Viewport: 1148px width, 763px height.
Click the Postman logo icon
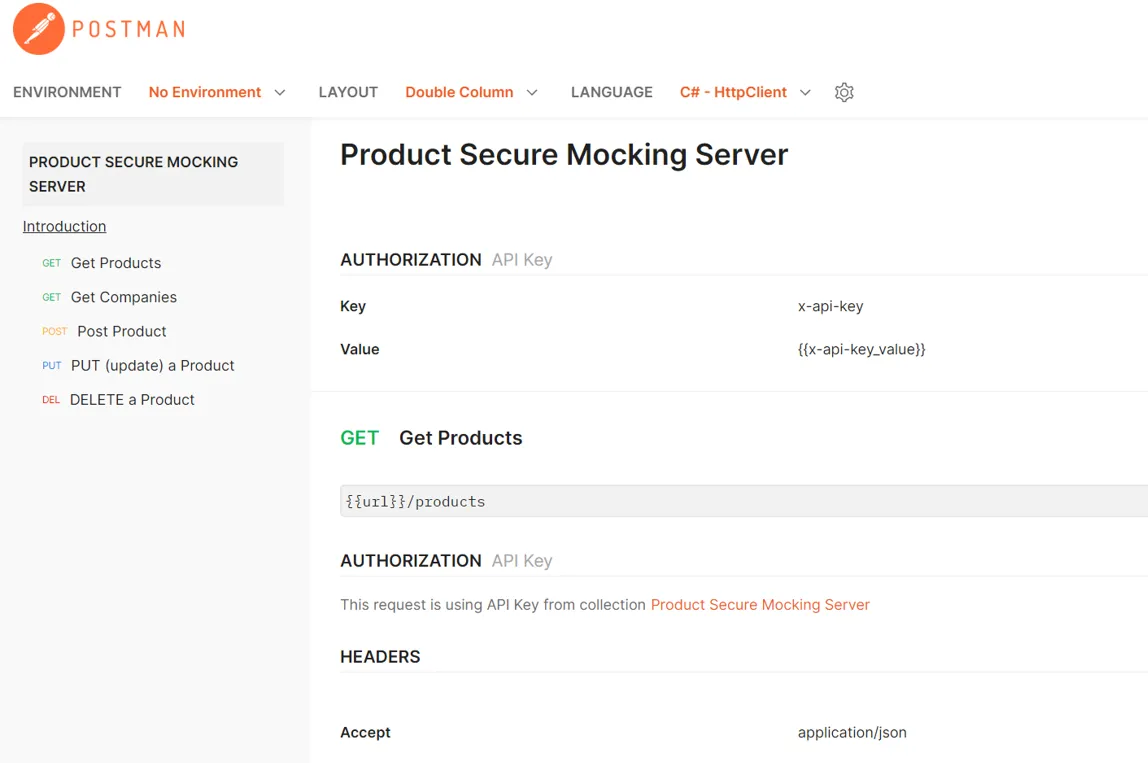(39, 29)
